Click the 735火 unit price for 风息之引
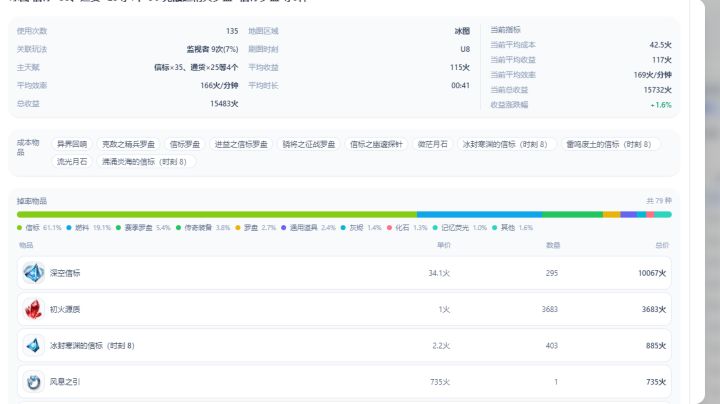720x404 pixels. (440, 382)
